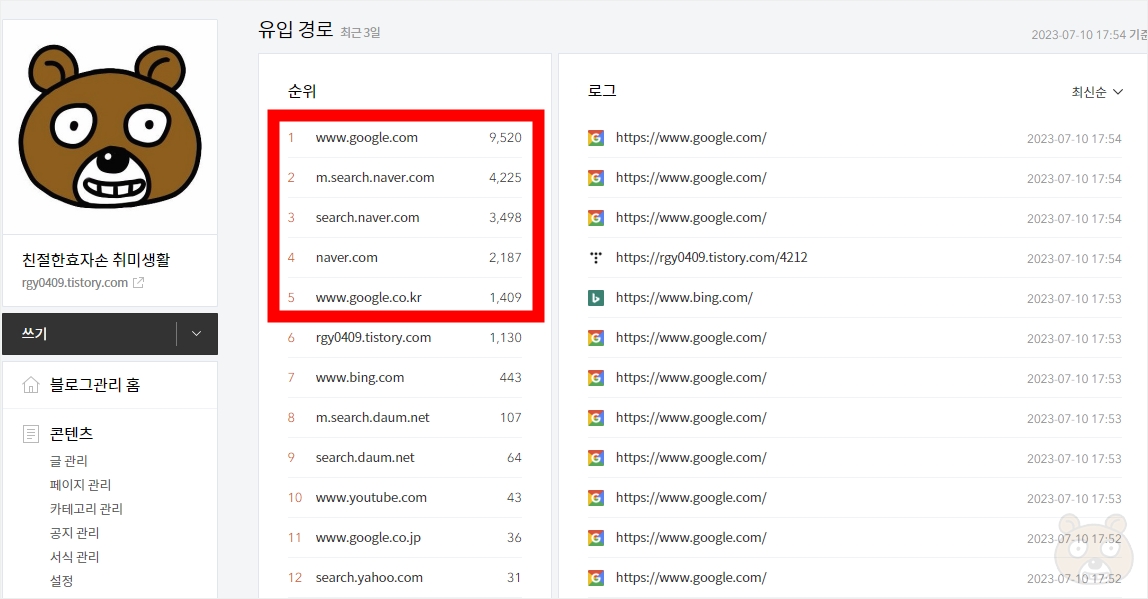Image resolution: width=1148 pixels, height=599 pixels.
Task: Click the 9,520 visit count
Action: [x=505, y=138]
